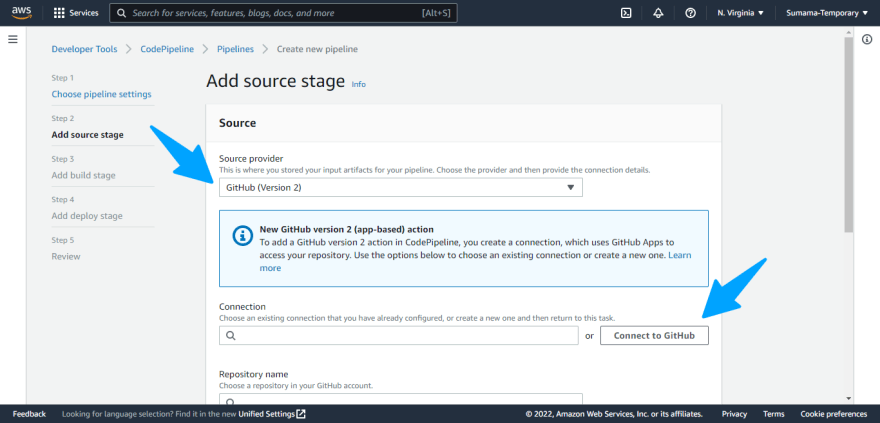Screen dimensions: 880x423
Task: Click the Feedback link in footer
Action: (29, 414)
